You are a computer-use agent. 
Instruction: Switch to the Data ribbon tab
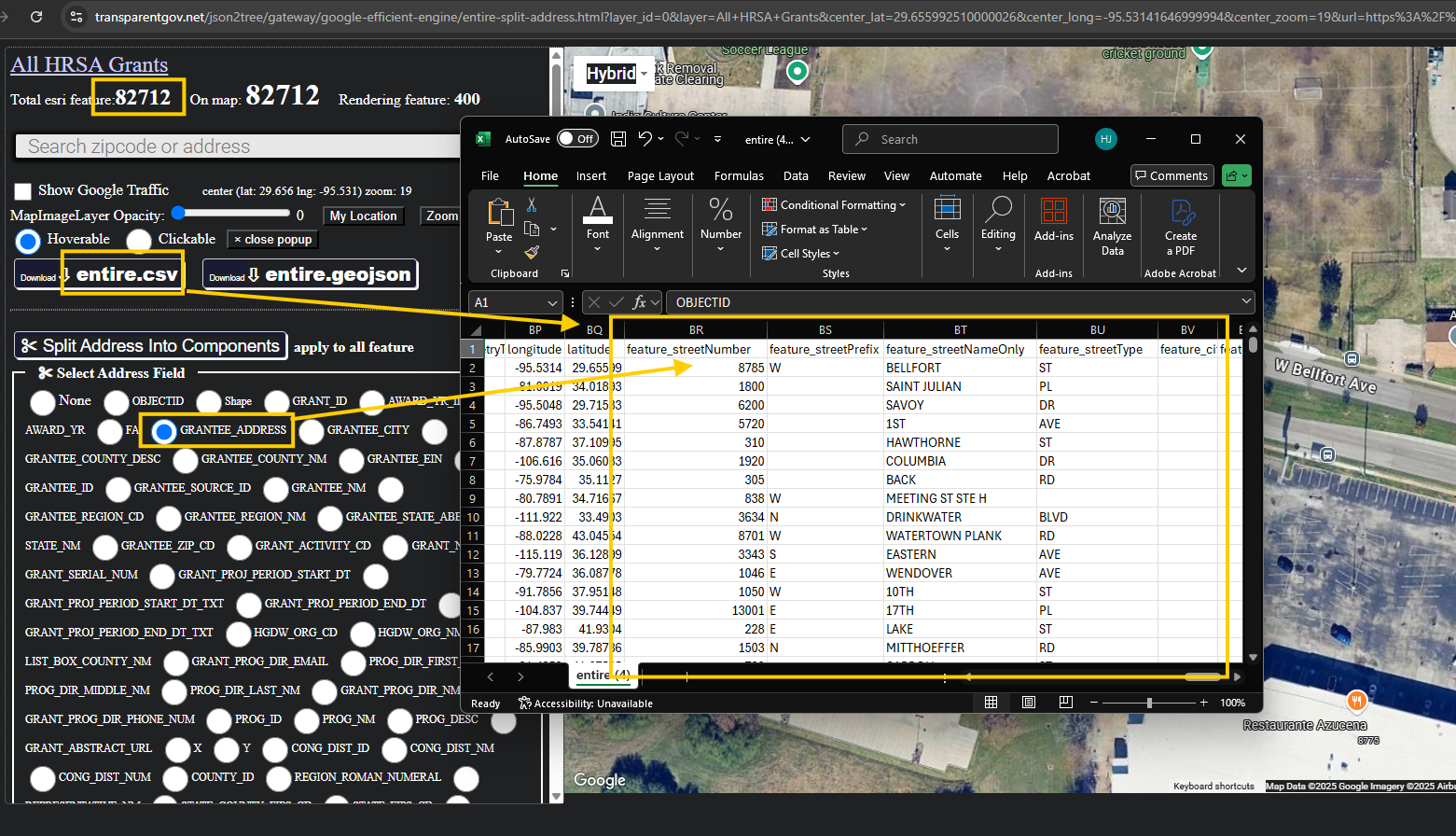[796, 175]
